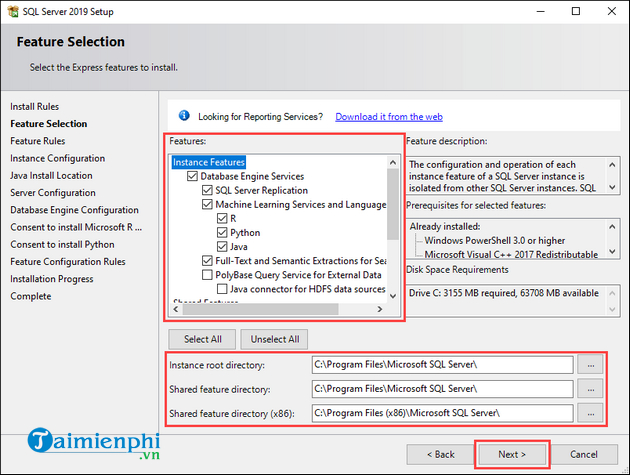Check Java connector for HDFS data sources

222,289
